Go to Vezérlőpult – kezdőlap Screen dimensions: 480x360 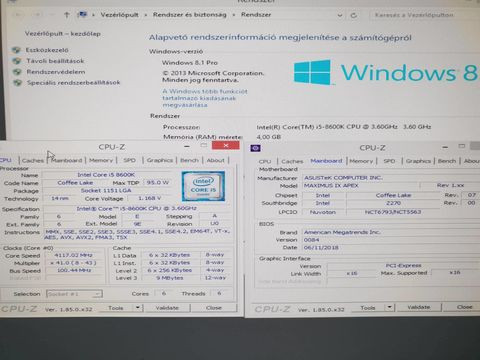tap(63, 34)
